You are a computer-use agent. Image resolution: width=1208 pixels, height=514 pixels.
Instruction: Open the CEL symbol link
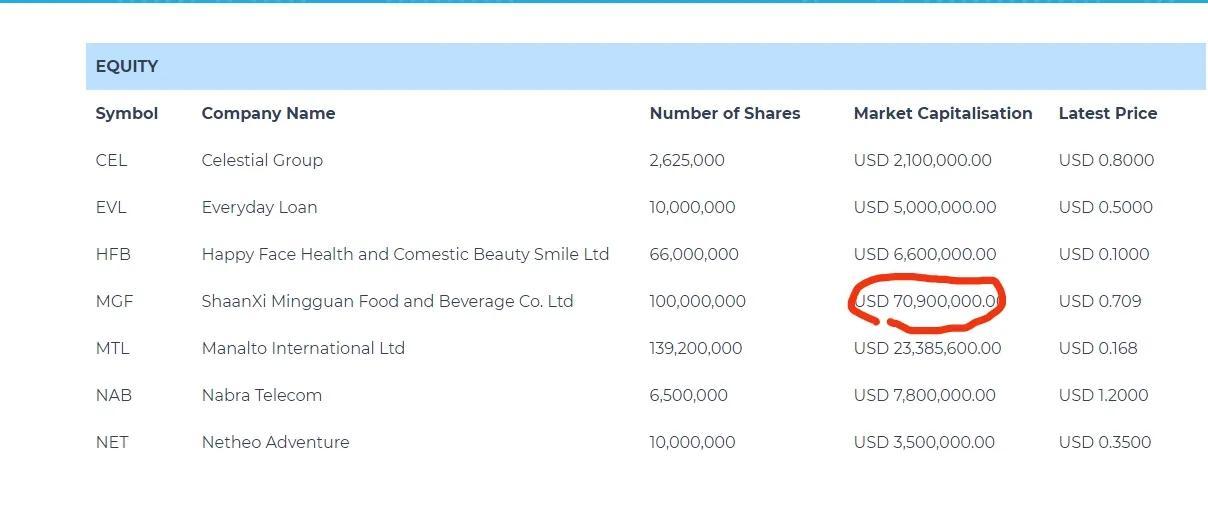pyautogui.click(x=111, y=161)
